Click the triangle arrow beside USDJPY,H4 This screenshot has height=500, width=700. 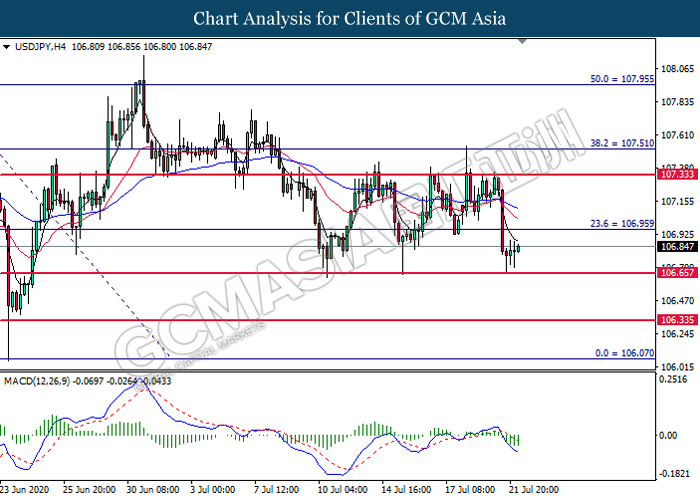coord(7,47)
